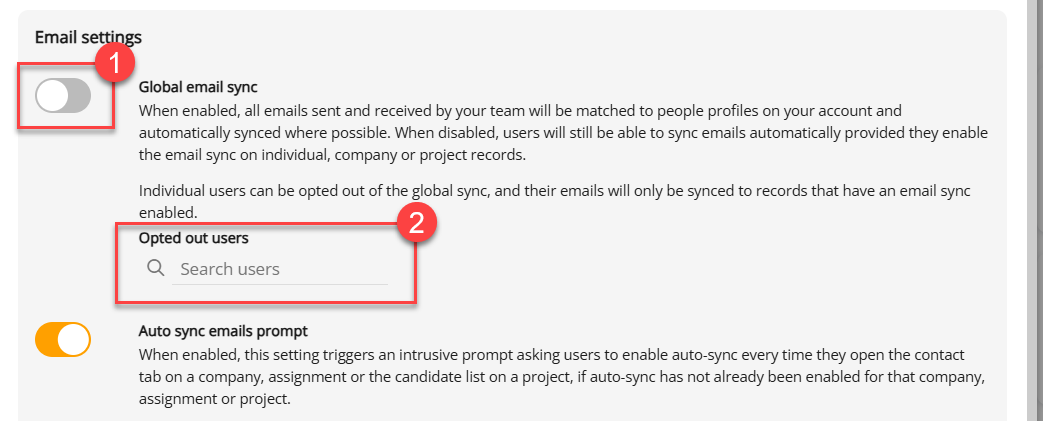Click the red number 1 badge
This screenshot has height=421, width=1043.
(114, 63)
